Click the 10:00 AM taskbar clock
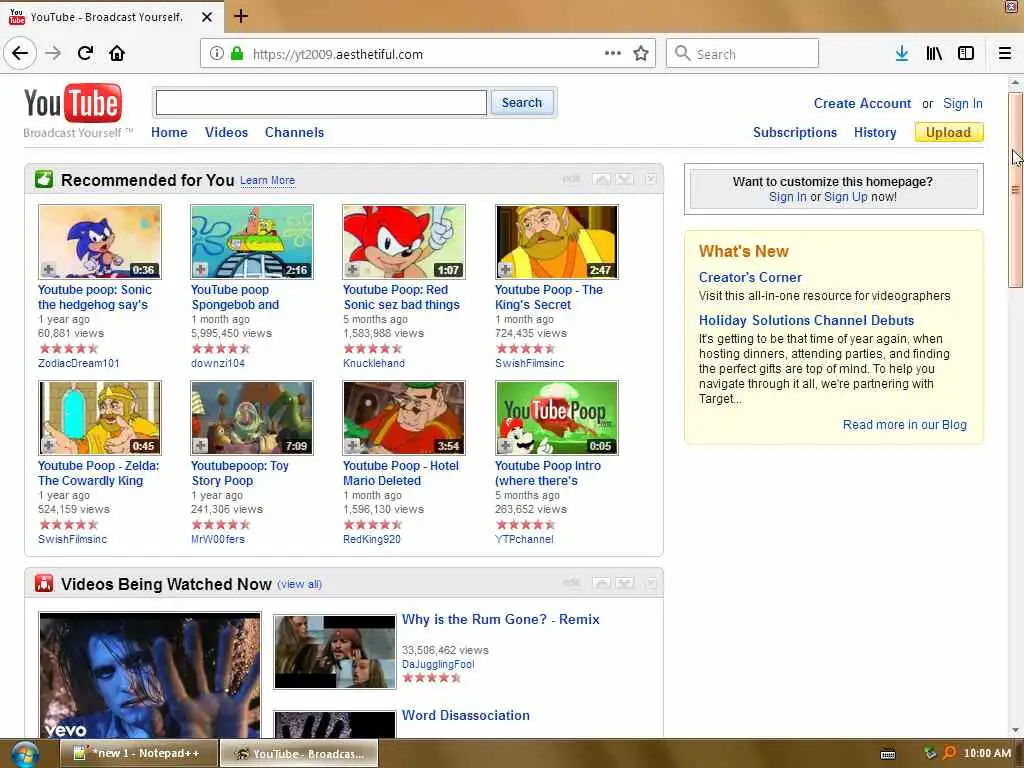Screen dimensions: 1024x768 (x=987, y=754)
